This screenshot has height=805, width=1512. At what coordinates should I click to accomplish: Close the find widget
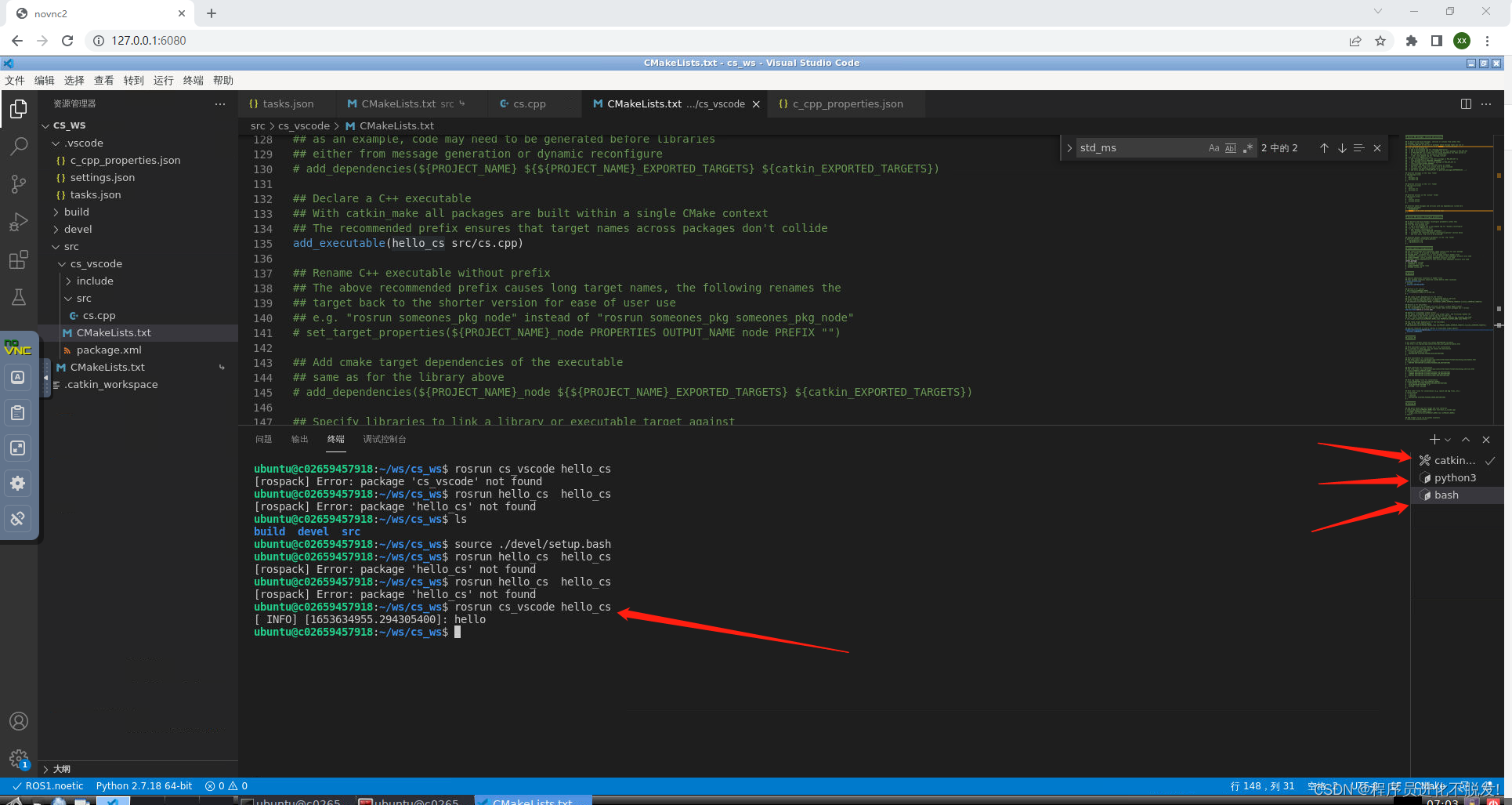click(x=1377, y=148)
